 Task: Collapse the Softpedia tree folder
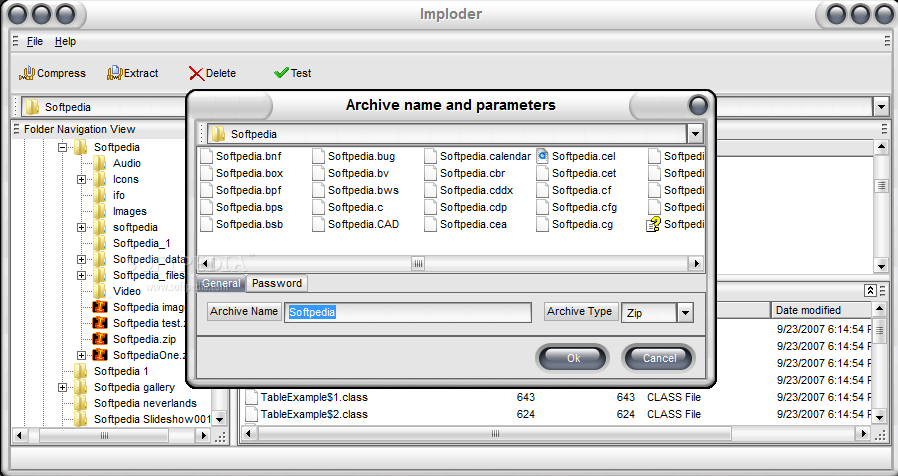coord(62,147)
